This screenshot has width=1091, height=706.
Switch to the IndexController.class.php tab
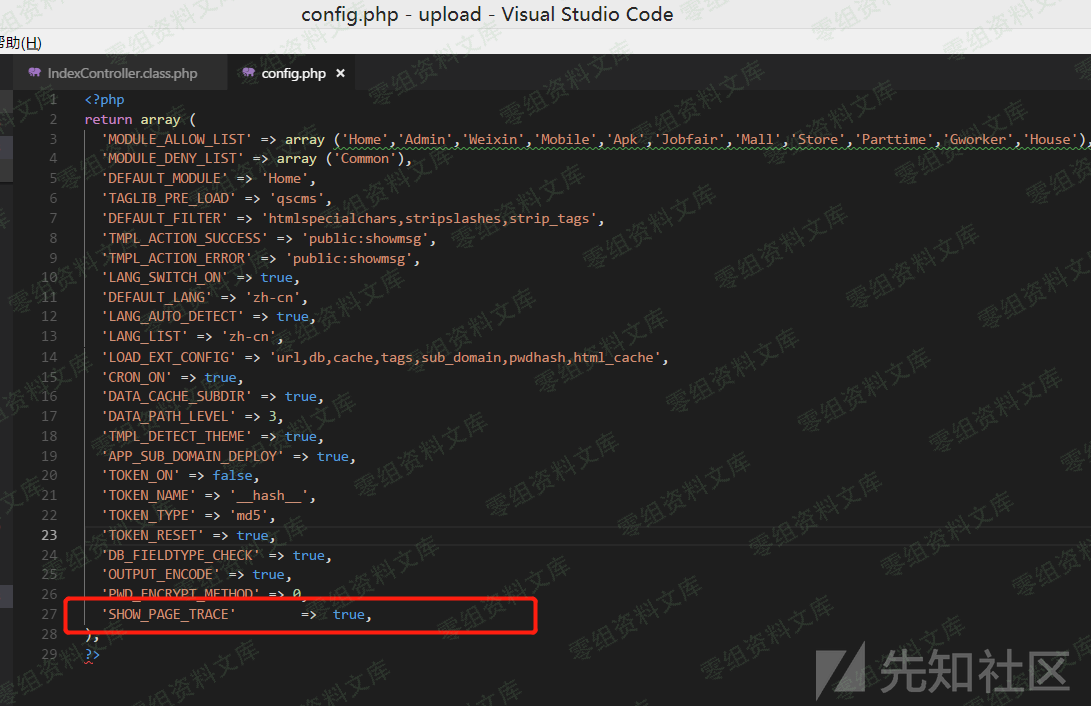pos(122,73)
